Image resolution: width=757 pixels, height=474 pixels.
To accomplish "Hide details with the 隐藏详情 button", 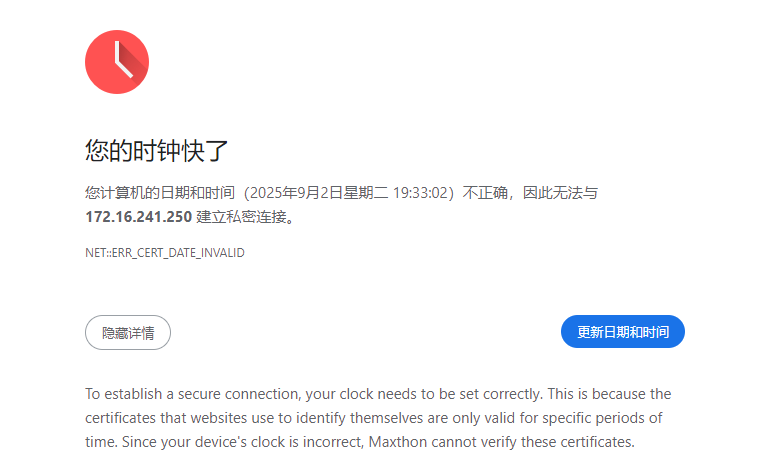I will 128,333.
